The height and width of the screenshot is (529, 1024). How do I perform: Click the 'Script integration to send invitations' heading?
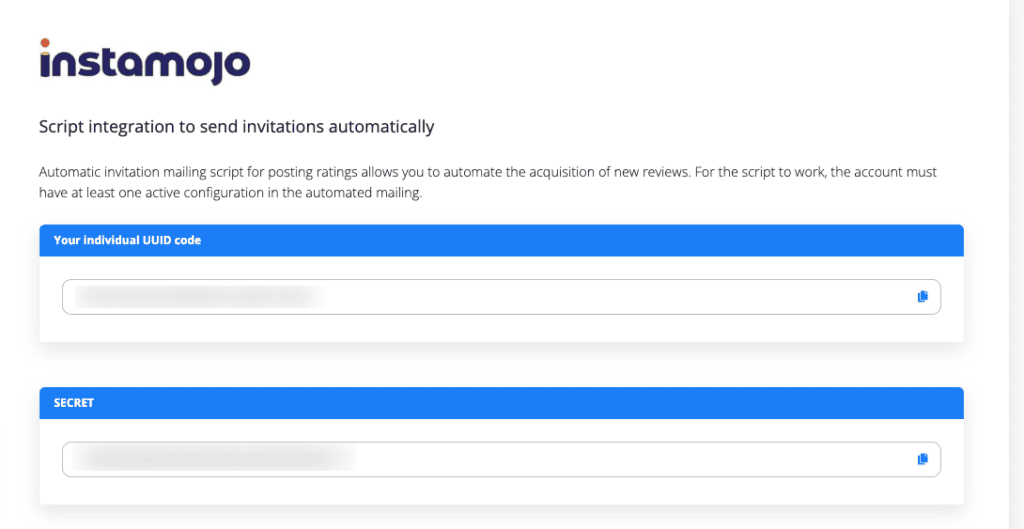click(236, 127)
